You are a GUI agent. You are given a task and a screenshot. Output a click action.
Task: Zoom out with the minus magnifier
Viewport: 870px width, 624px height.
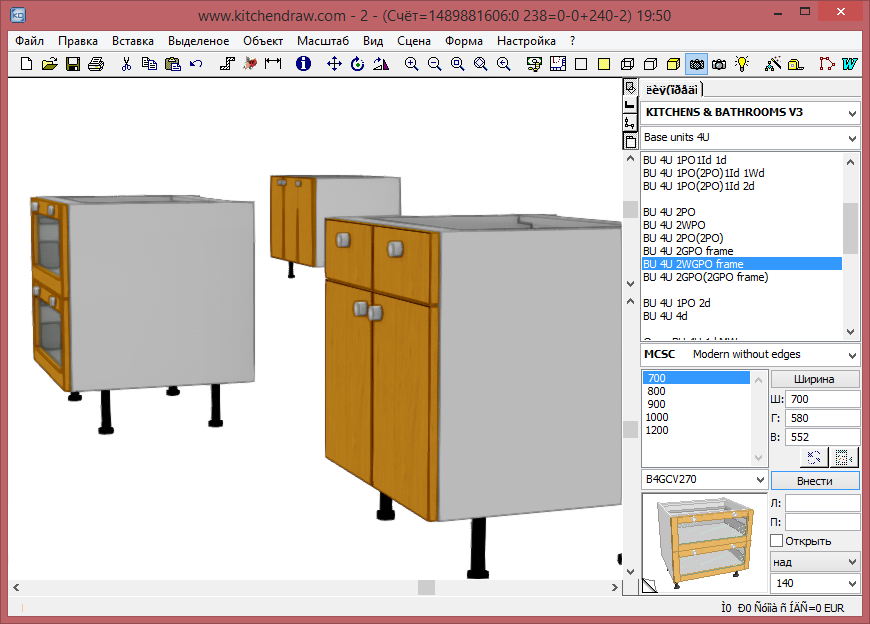point(434,64)
